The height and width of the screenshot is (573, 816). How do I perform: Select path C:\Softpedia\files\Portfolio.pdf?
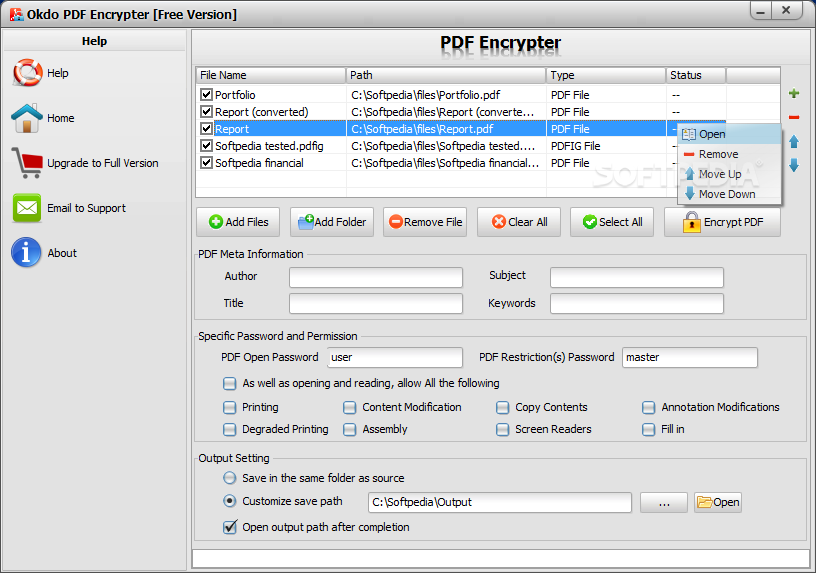[x=425, y=95]
